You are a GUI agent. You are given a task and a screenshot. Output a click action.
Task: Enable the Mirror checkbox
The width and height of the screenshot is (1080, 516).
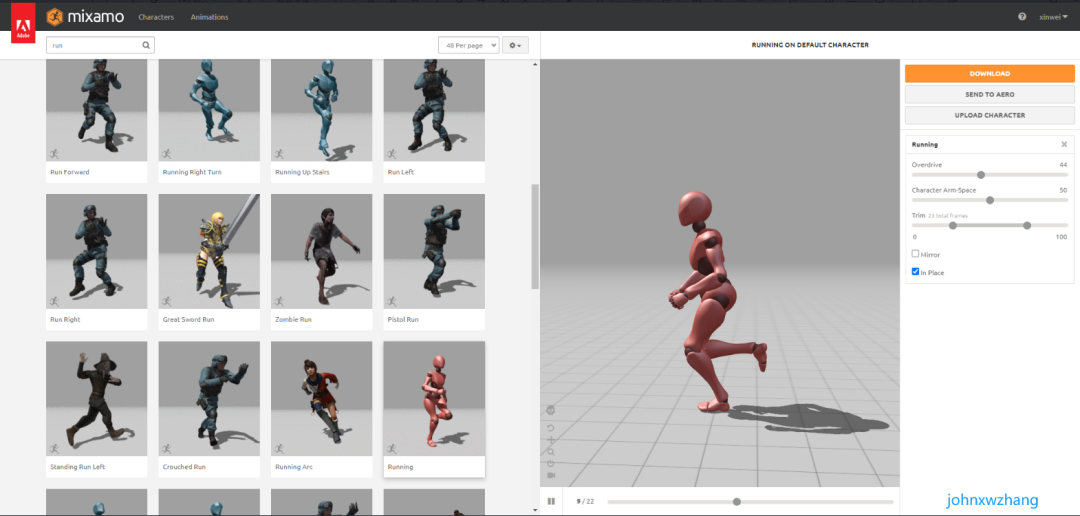tap(915, 254)
